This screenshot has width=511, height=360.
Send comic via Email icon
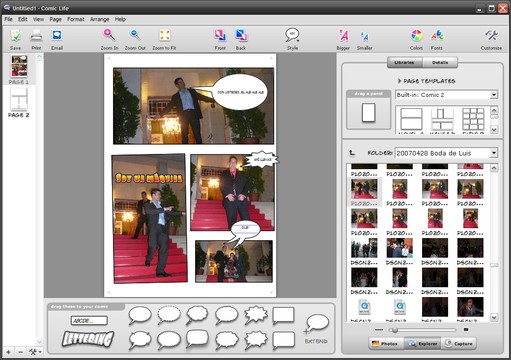[x=57, y=36]
